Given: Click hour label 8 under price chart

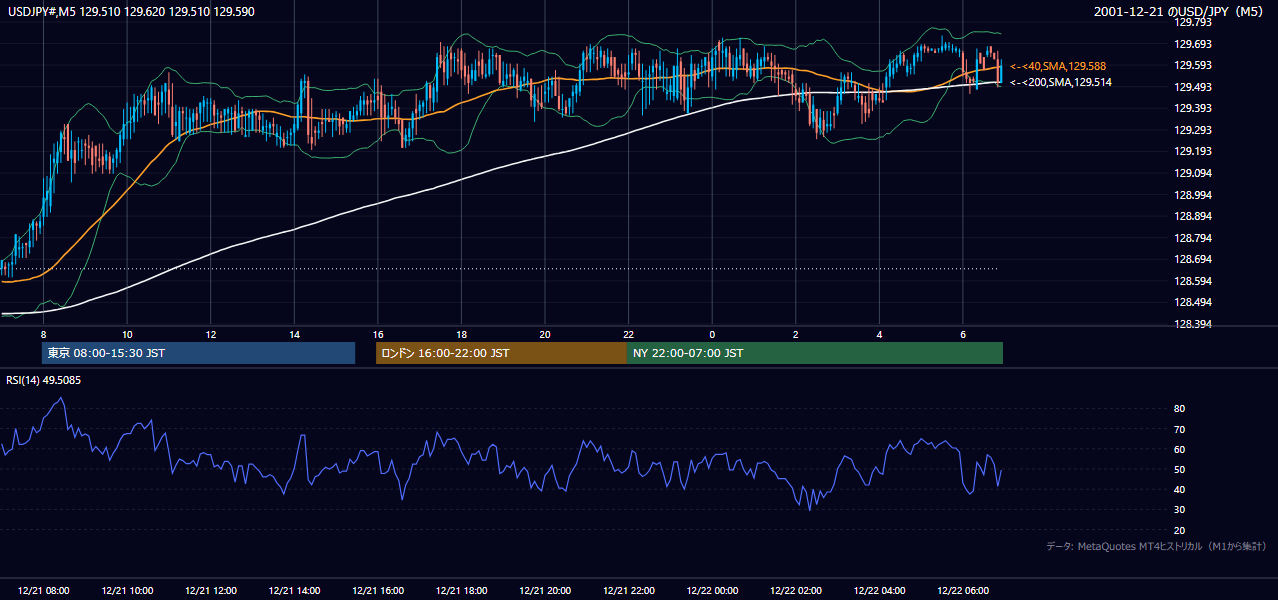Looking at the screenshot, I should pos(43,334).
